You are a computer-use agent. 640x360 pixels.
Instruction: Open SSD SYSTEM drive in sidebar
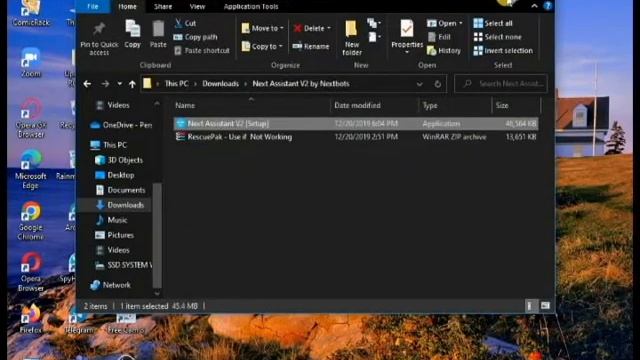coord(123,265)
